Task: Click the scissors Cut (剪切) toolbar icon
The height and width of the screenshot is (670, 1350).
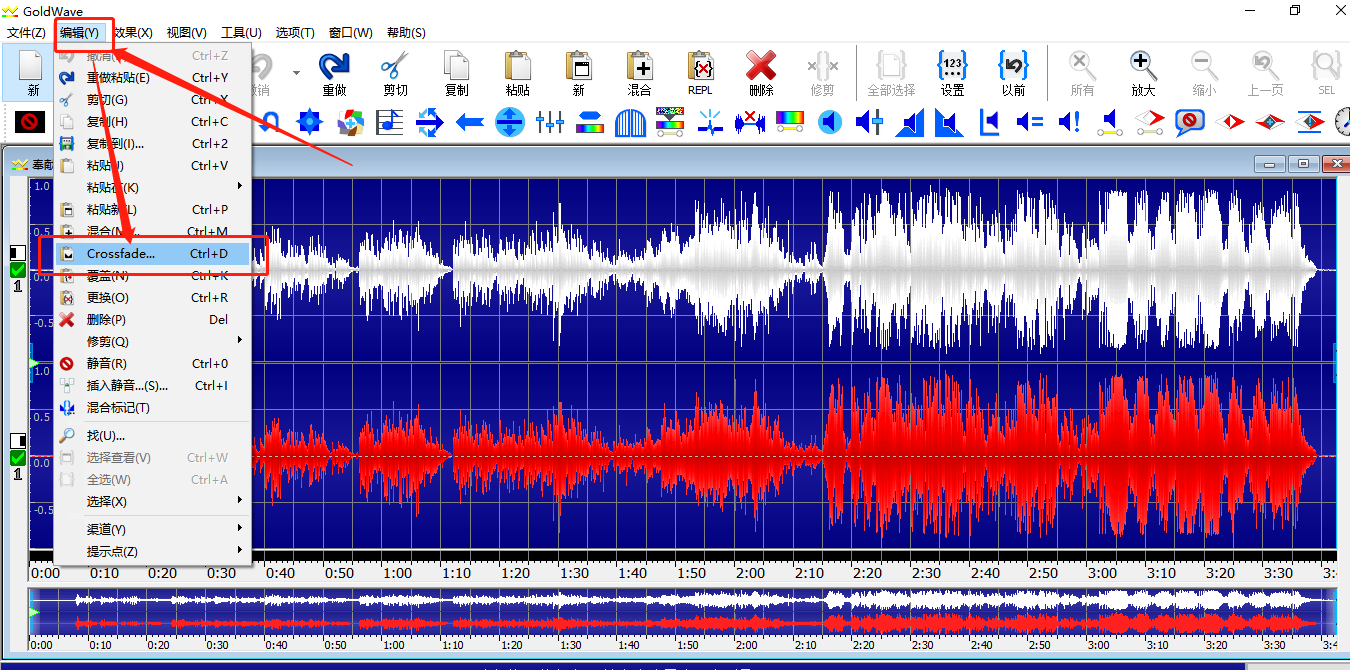Action: tap(395, 68)
